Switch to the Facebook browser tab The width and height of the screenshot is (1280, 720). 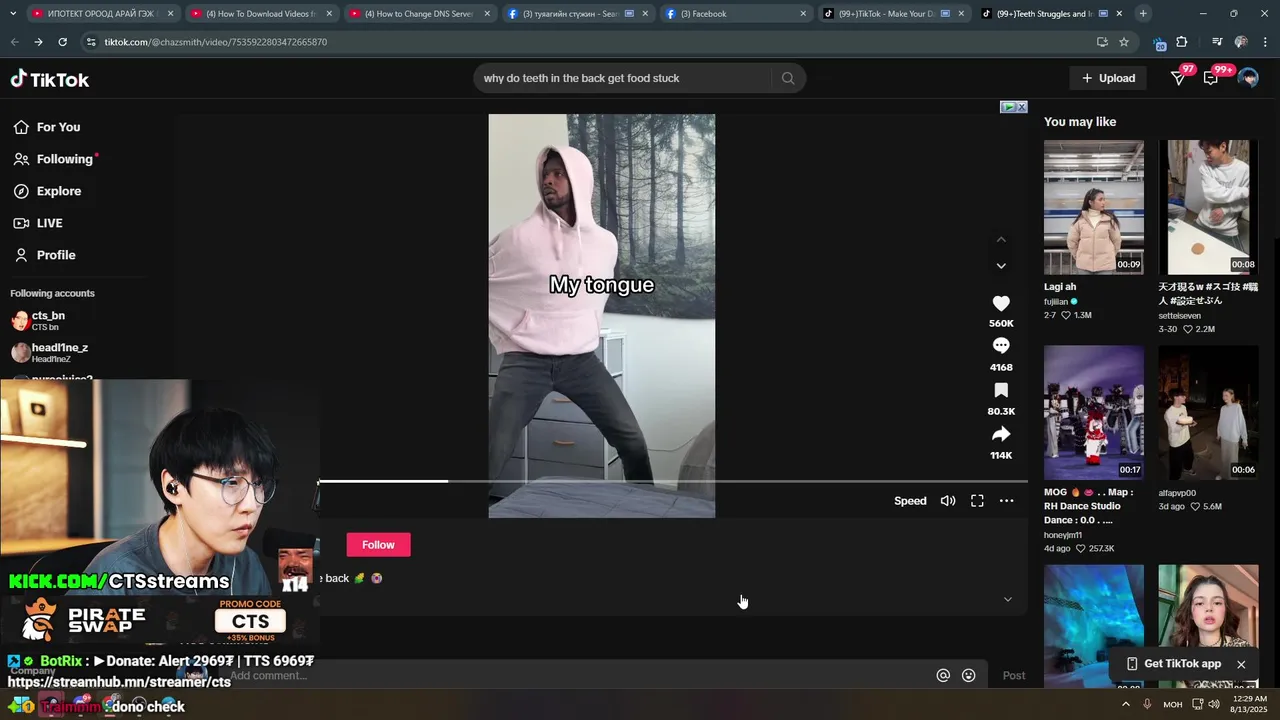click(x=735, y=14)
